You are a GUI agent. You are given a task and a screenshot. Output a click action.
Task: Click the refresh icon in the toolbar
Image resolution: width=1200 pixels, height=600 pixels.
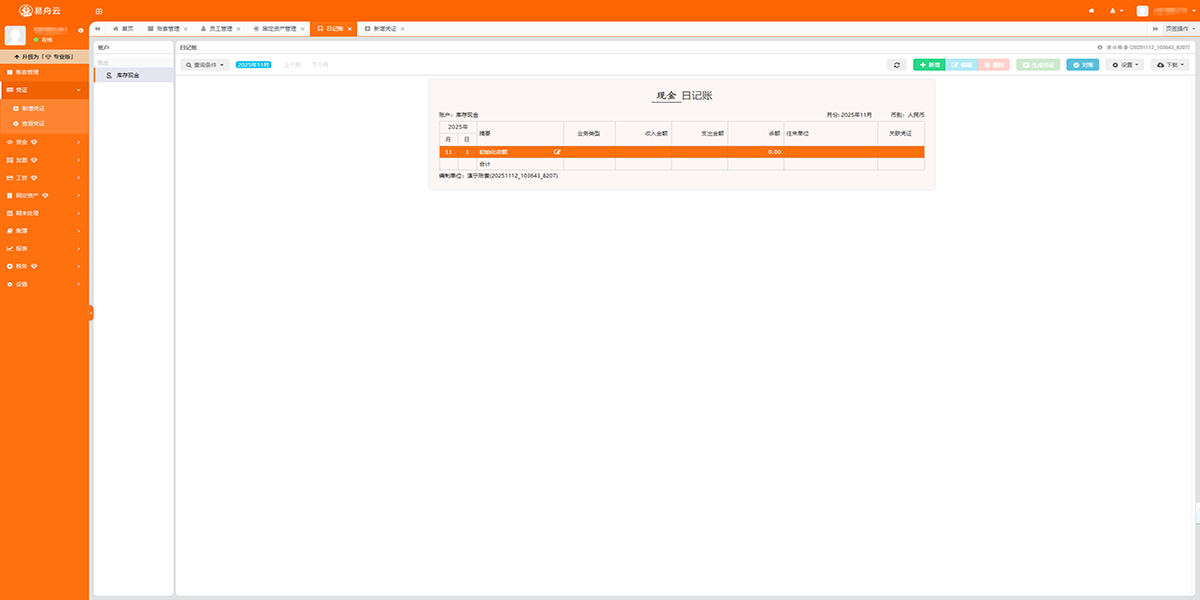[897, 65]
